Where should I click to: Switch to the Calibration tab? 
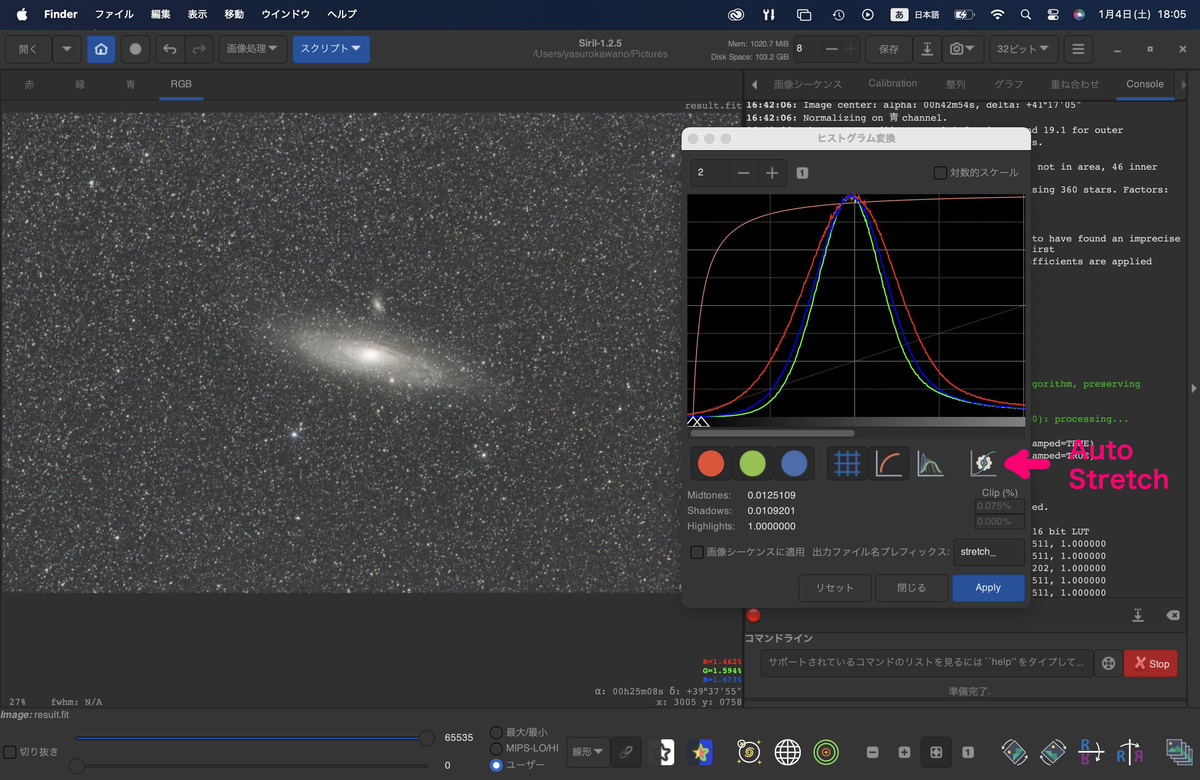892,84
